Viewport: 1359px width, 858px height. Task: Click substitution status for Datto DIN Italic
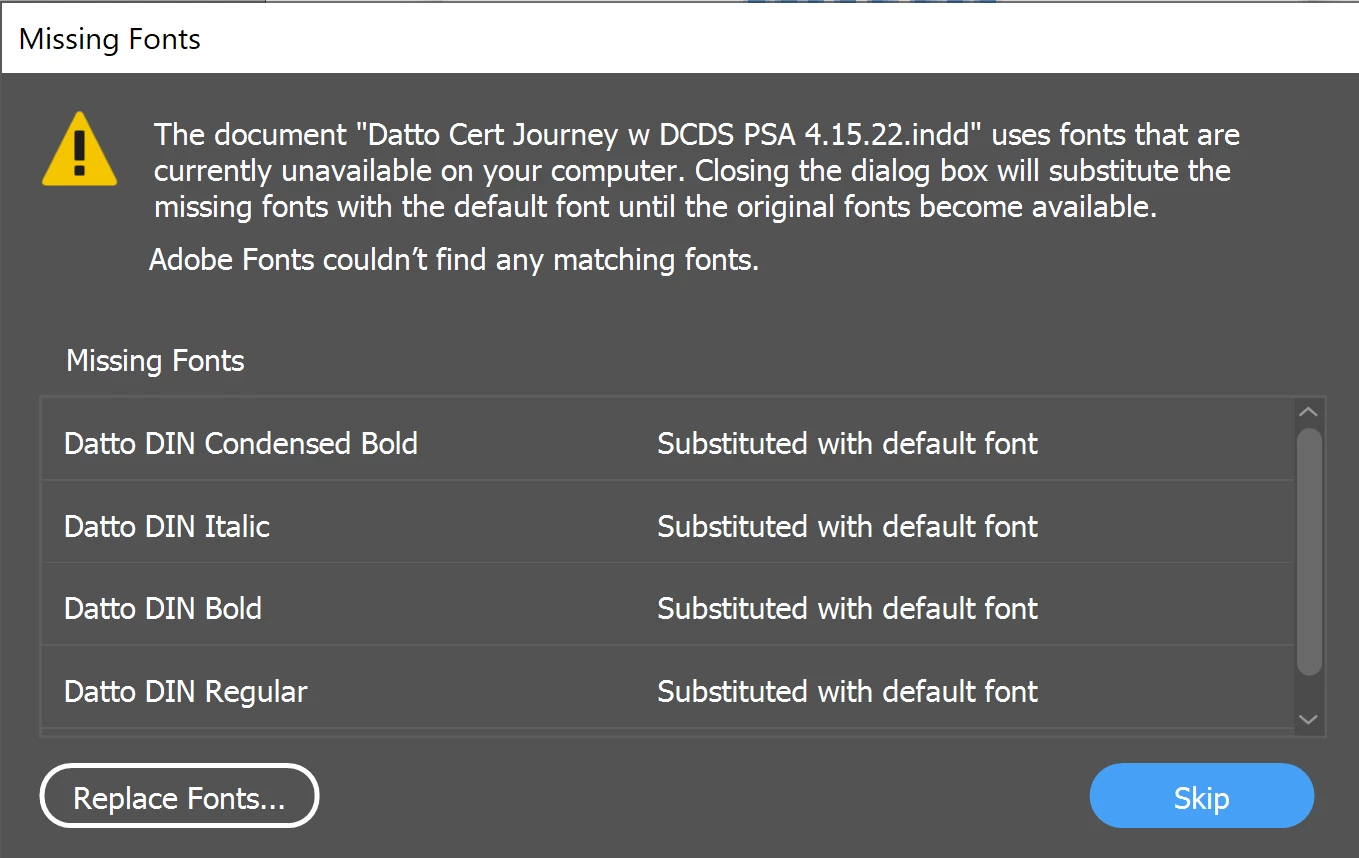click(x=847, y=526)
